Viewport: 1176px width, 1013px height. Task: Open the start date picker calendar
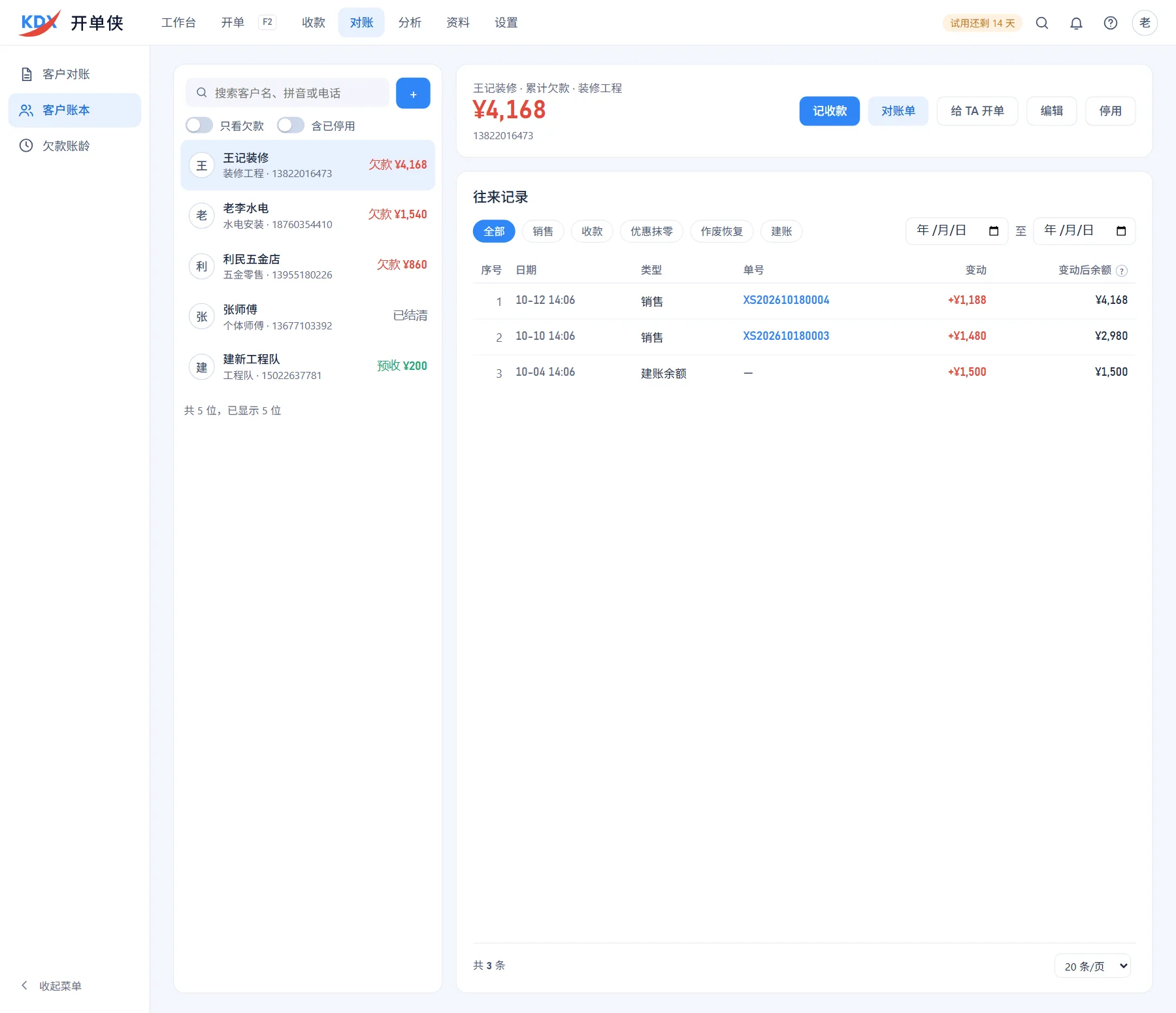click(993, 231)
